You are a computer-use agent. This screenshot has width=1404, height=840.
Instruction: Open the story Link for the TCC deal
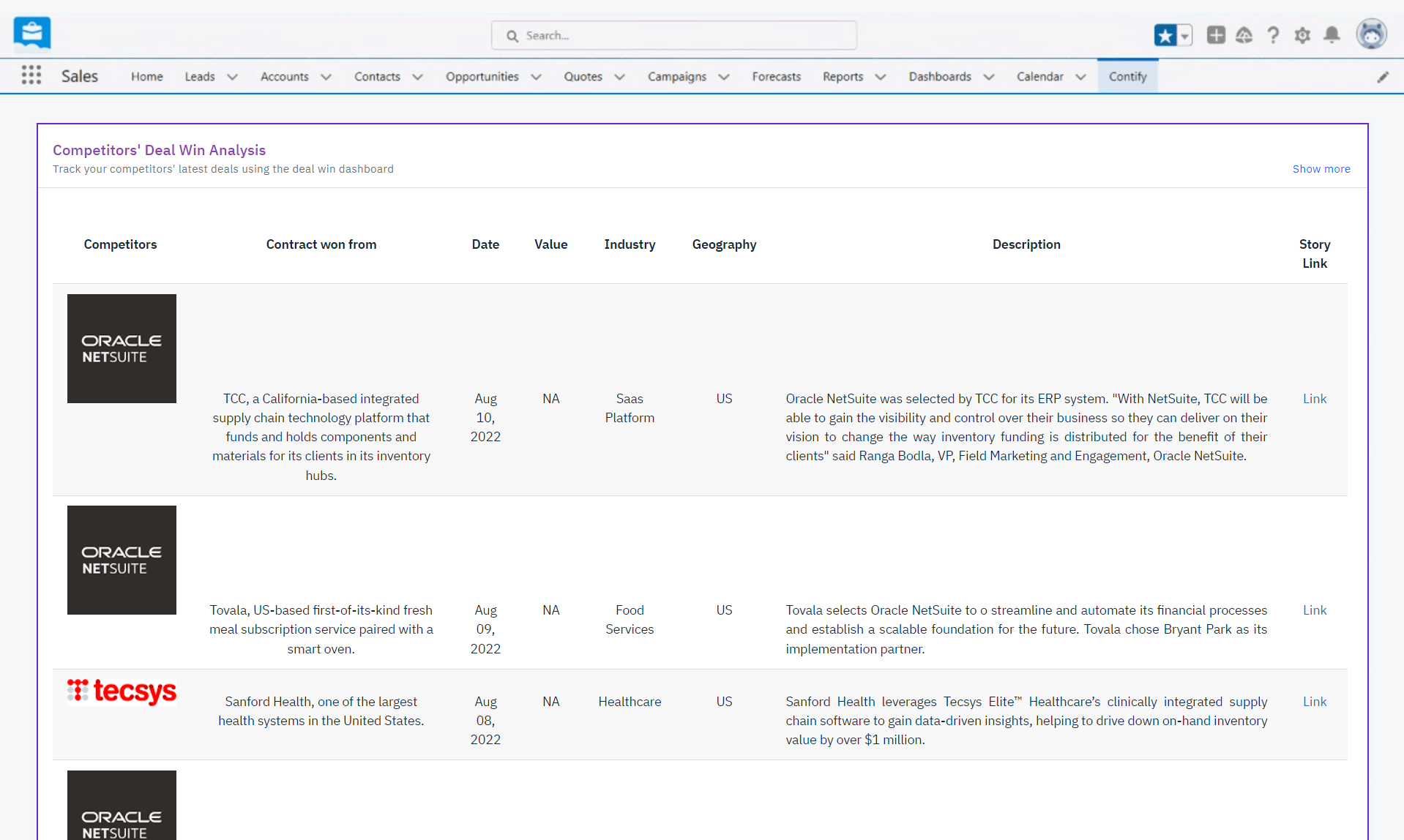(1315, 399)
